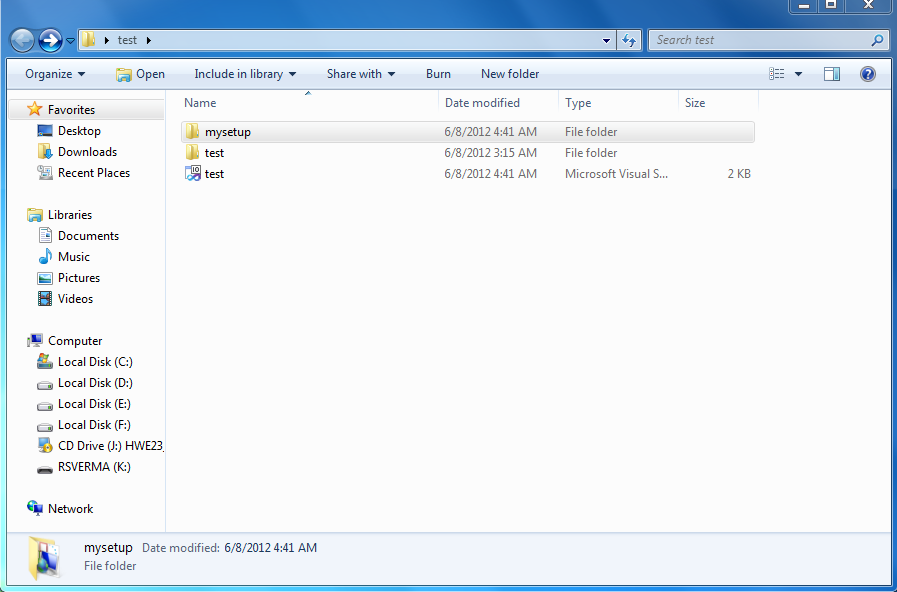
Task: Select the test segment in the address bar
Action: [127, 40]
